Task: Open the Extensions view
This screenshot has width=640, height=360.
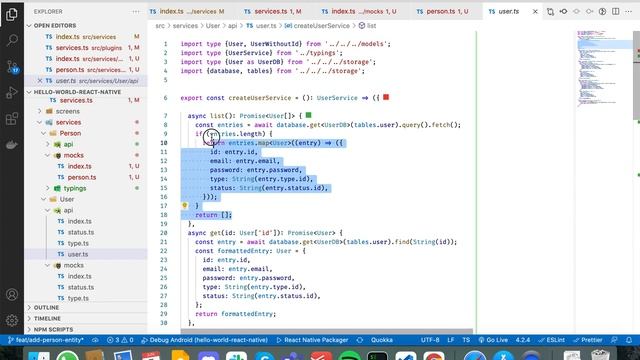Action: (x=12, y=119)
